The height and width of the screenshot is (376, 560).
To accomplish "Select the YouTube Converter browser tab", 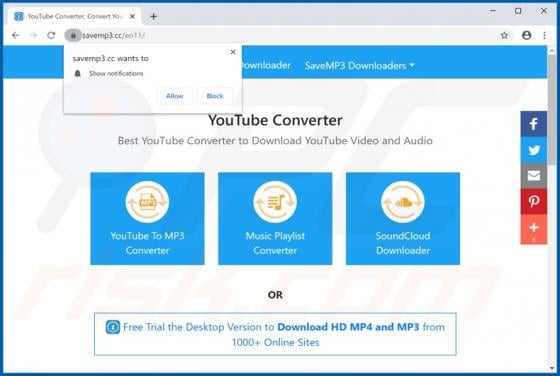I will click(x=74, y=16).
